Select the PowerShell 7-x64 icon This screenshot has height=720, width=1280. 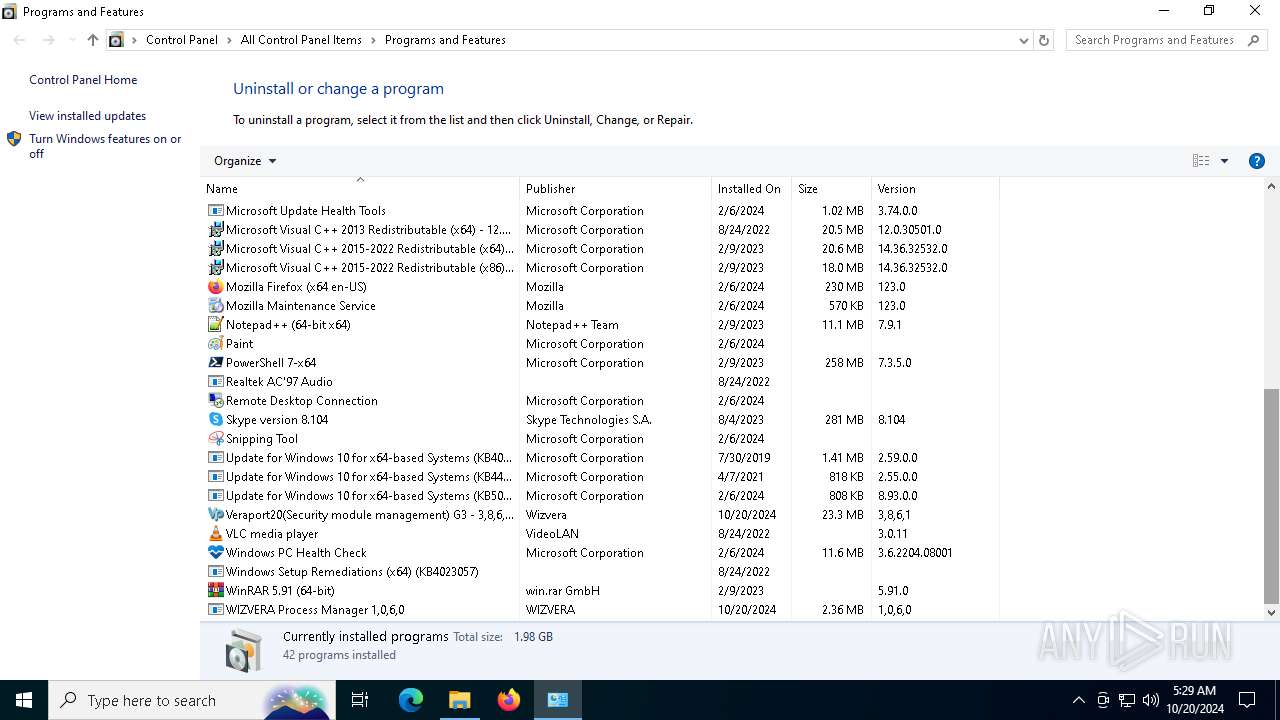click(215, 363)
